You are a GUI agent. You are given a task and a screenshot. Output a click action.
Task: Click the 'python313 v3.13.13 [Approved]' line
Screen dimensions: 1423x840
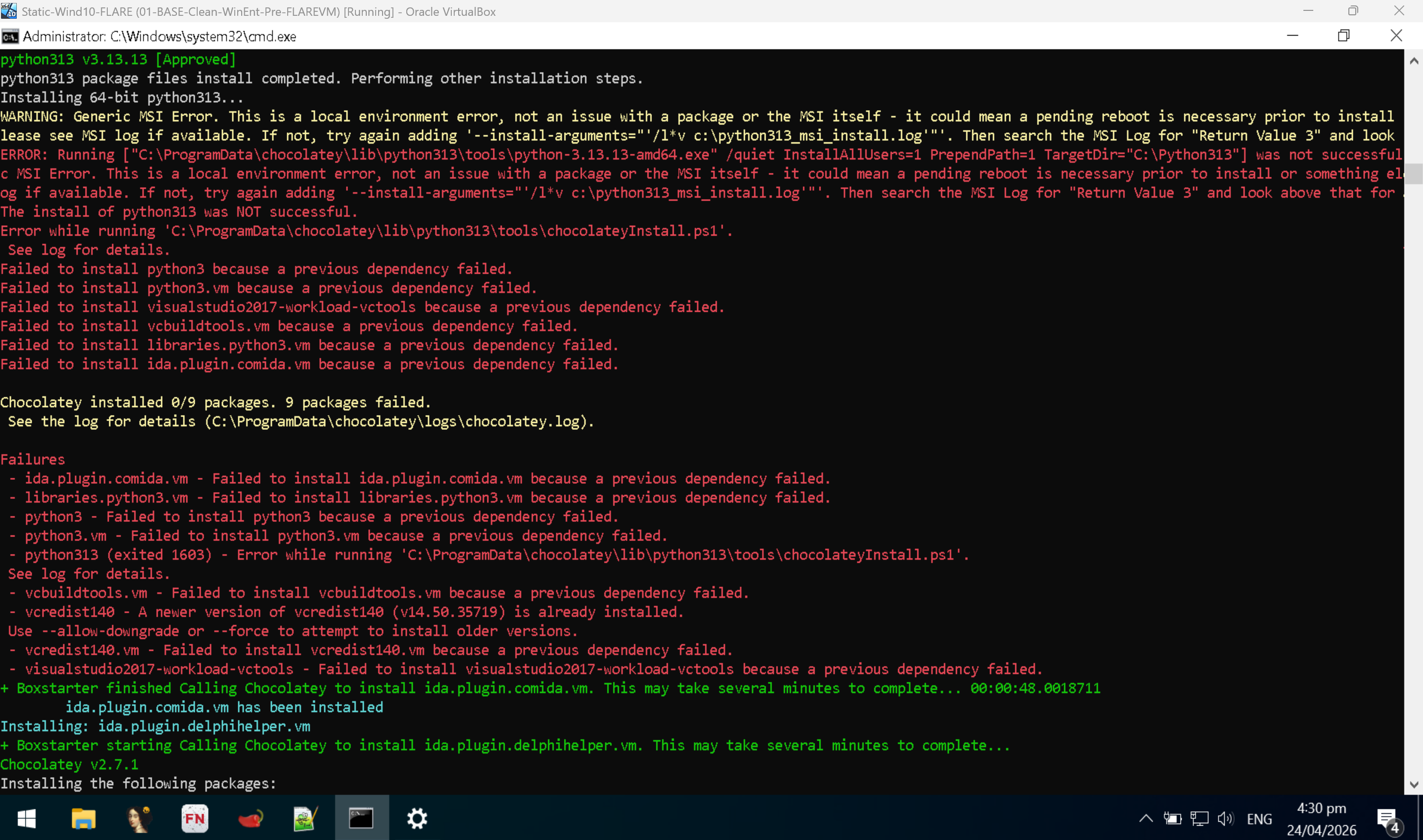coord(118,59)
